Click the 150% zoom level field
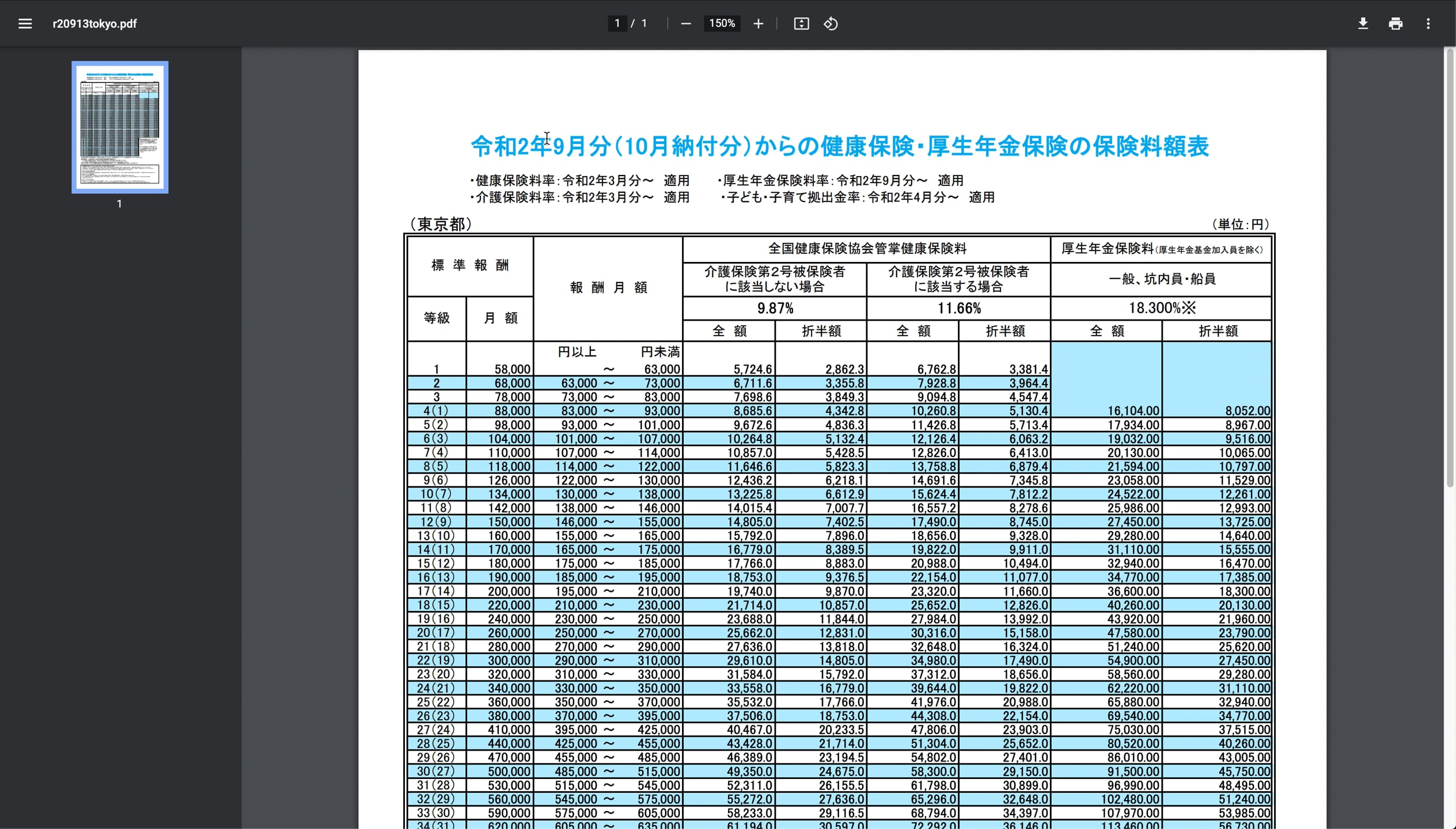This screenshot has width=1456, height=829. pos(722,24)
